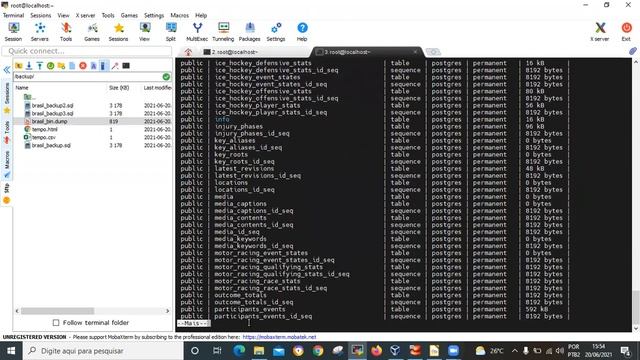Click the backup/ remote path field
Viewport: 640px width, 360px height.
click(x=88, y=76)
